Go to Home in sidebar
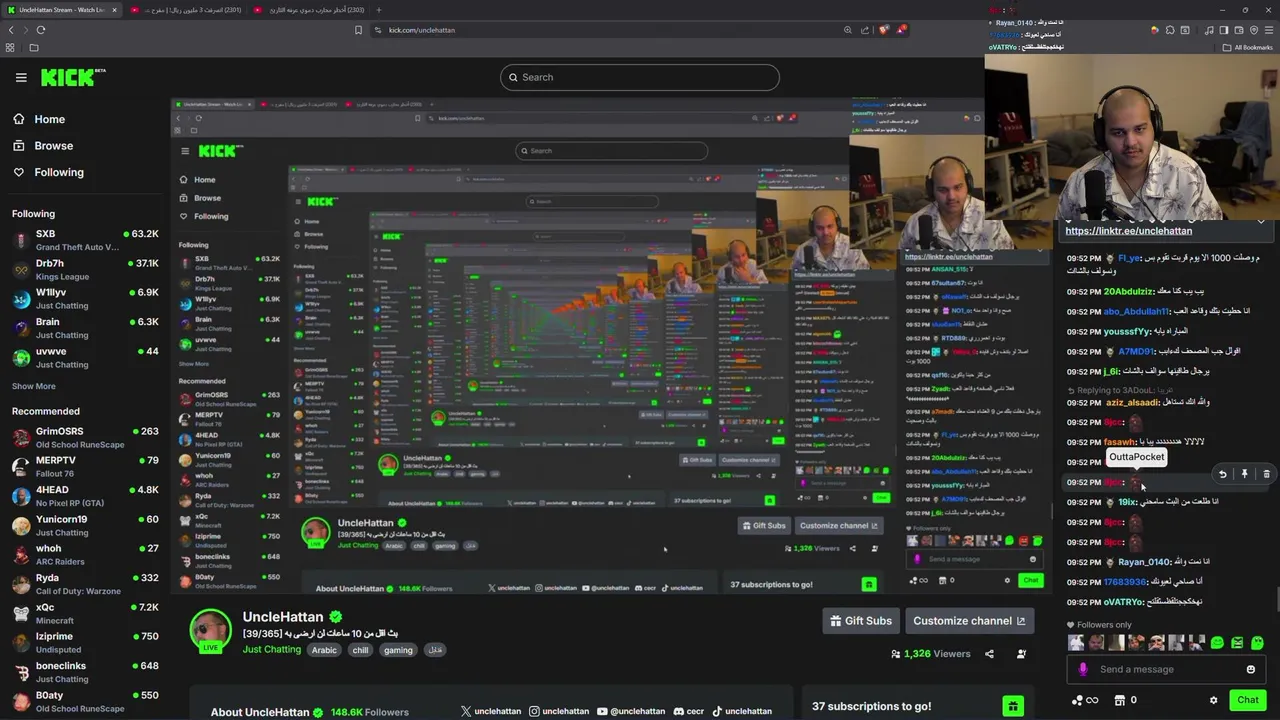This screenshot has width=1280, height=720. click(40, 119)
